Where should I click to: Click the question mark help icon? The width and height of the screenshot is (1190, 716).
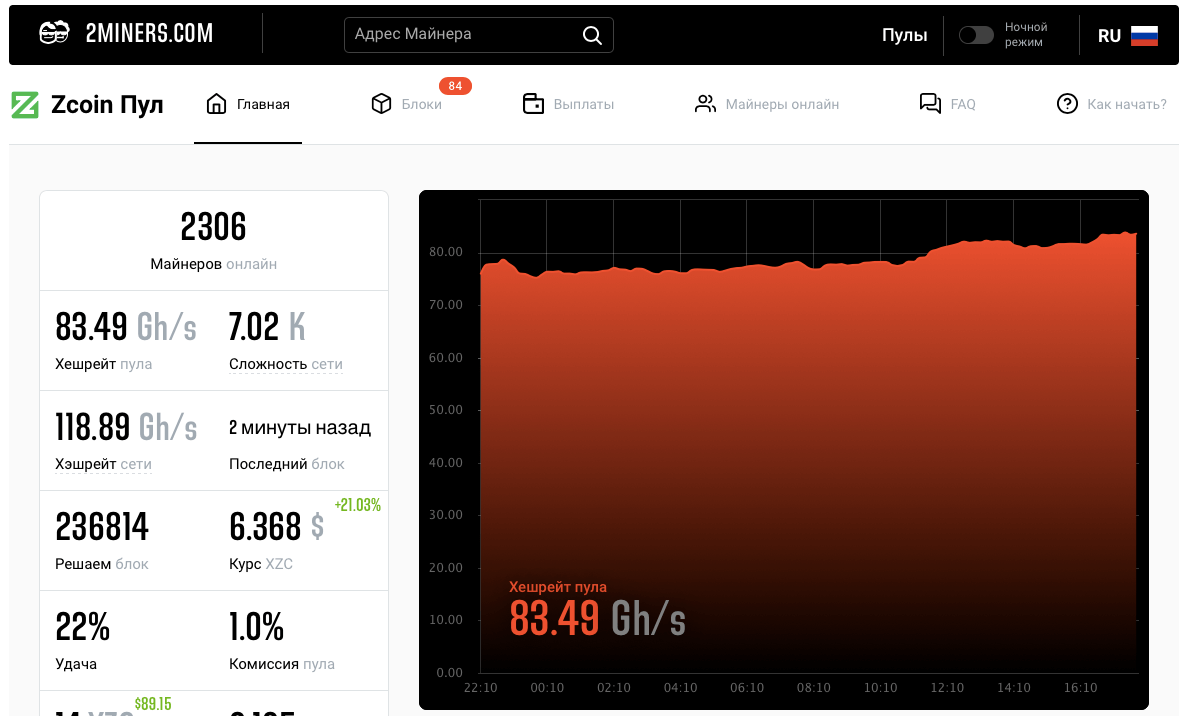[1067, 104]
